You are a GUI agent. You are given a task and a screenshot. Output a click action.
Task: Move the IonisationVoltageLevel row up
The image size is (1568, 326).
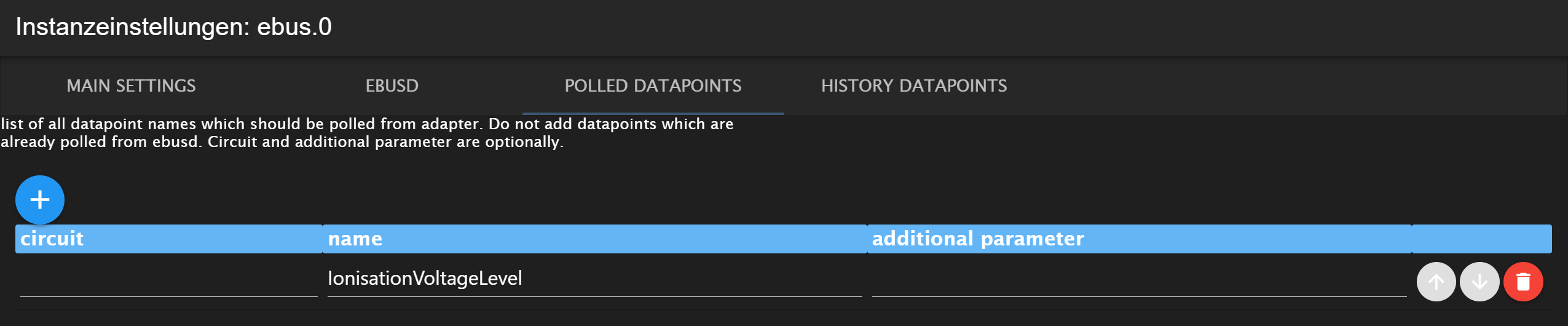pos(1436,282)
